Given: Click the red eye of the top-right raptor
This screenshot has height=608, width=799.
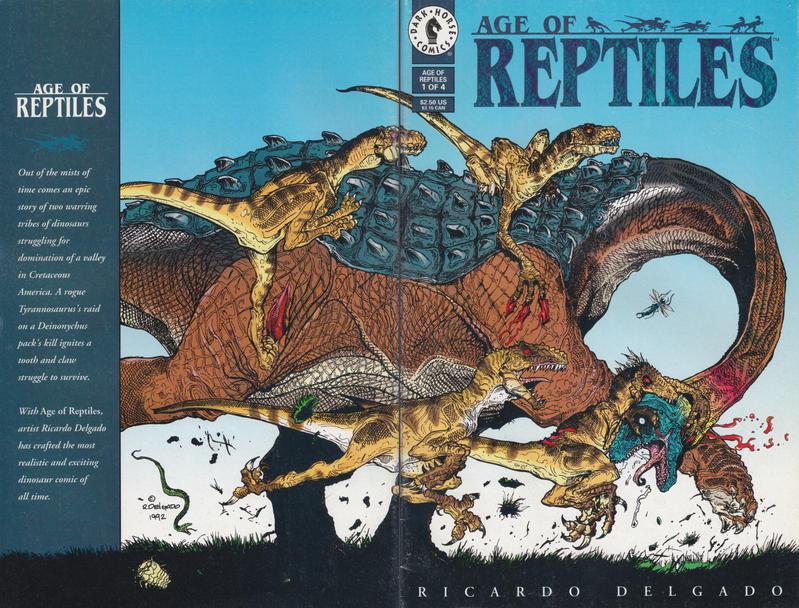Looking at the screenshot, I should (590, 130).
